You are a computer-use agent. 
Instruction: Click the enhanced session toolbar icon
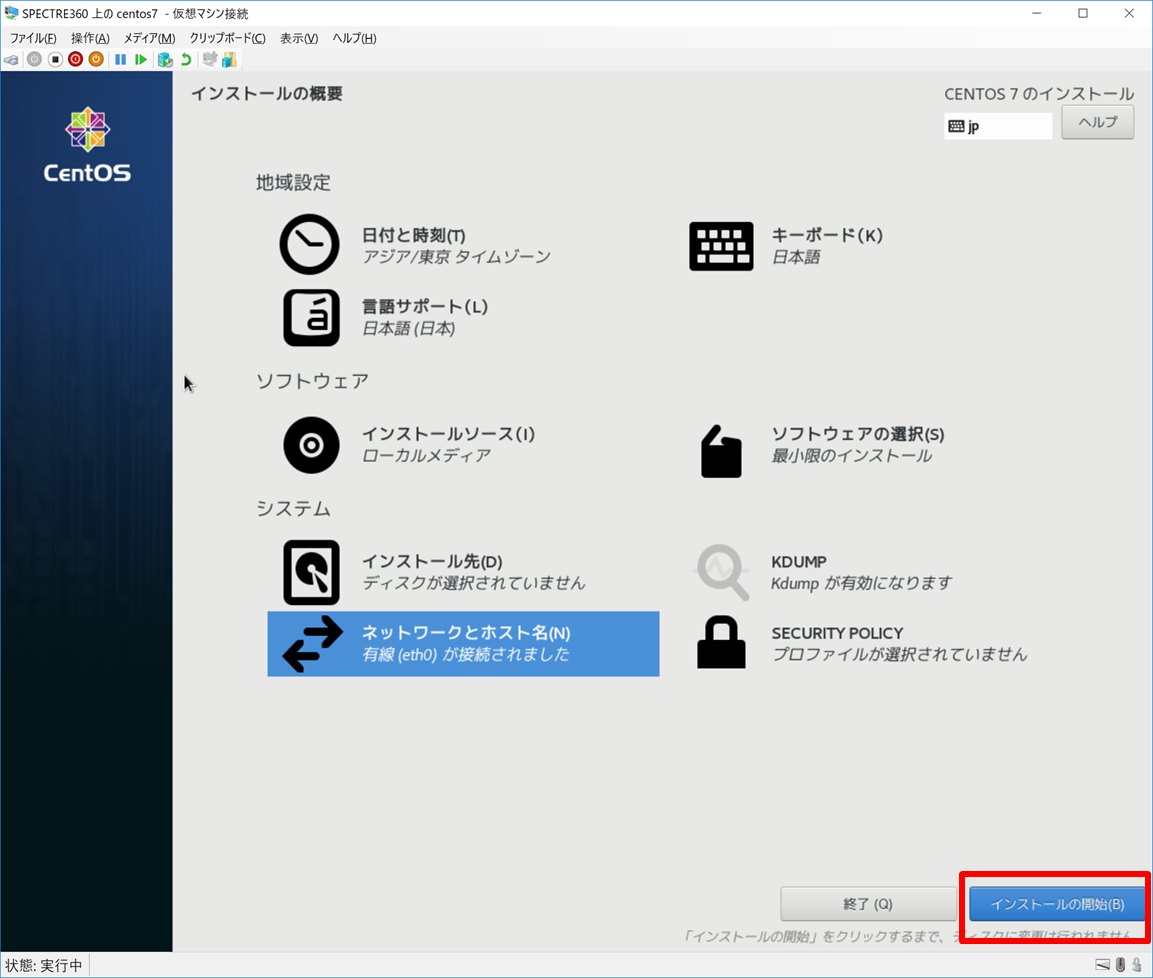tap(210, 60)
